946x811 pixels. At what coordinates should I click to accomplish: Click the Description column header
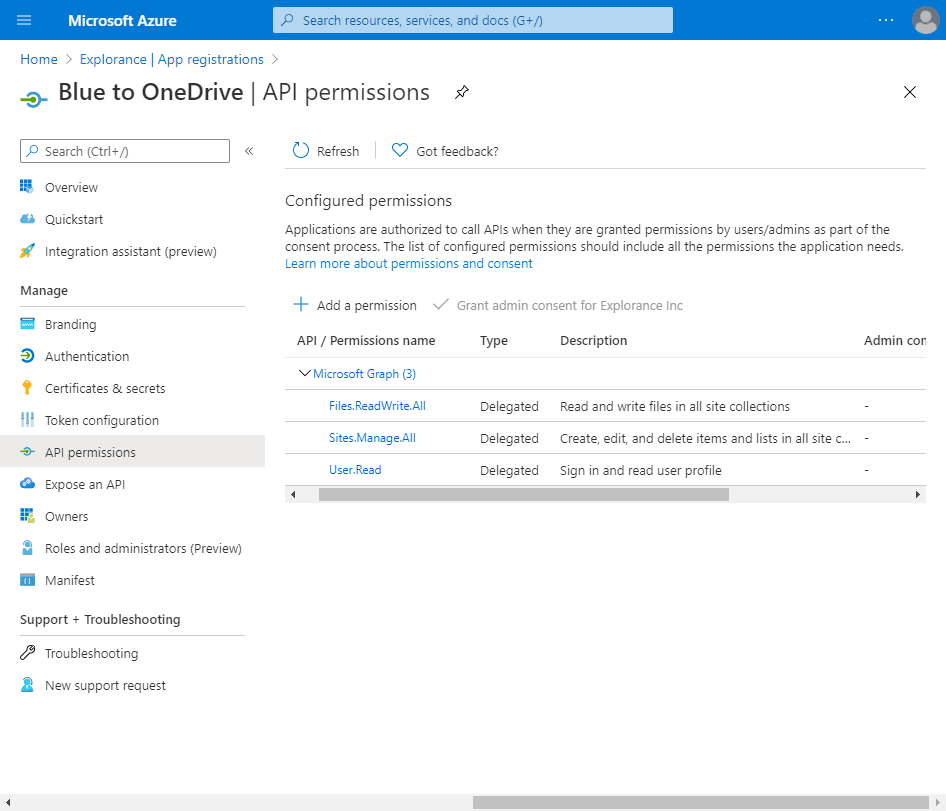[x=593, y=340]
